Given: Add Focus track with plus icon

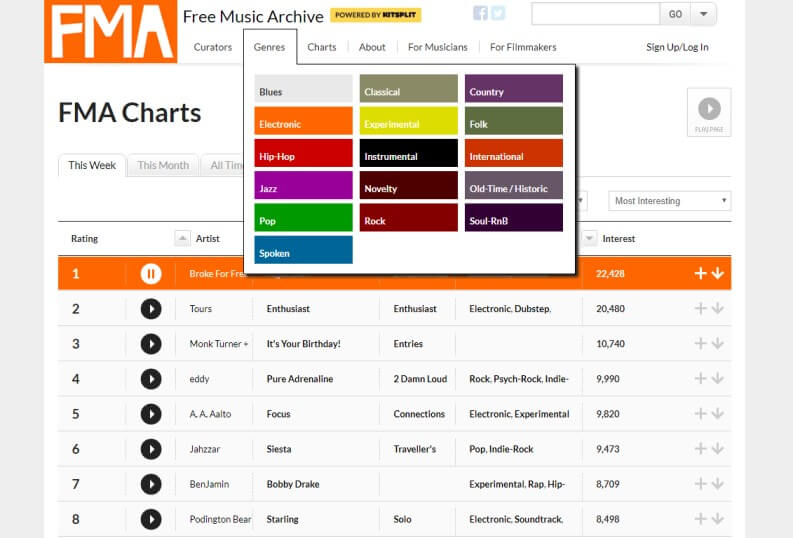Looking at the screenshot, I should [700, 414].
